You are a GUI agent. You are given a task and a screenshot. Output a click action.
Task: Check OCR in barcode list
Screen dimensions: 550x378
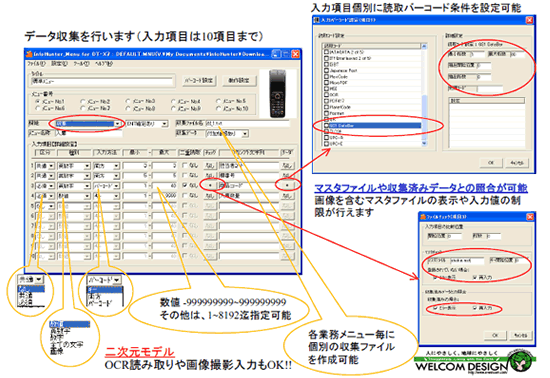(x=326, y=95)
